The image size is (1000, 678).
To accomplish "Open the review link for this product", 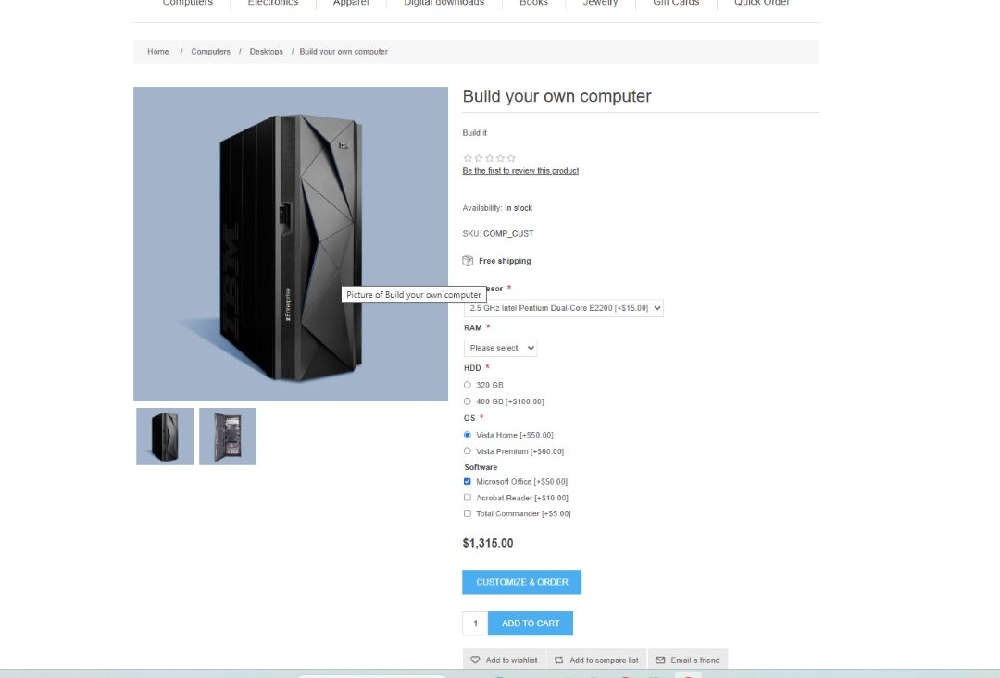I will tap(520, 170).
